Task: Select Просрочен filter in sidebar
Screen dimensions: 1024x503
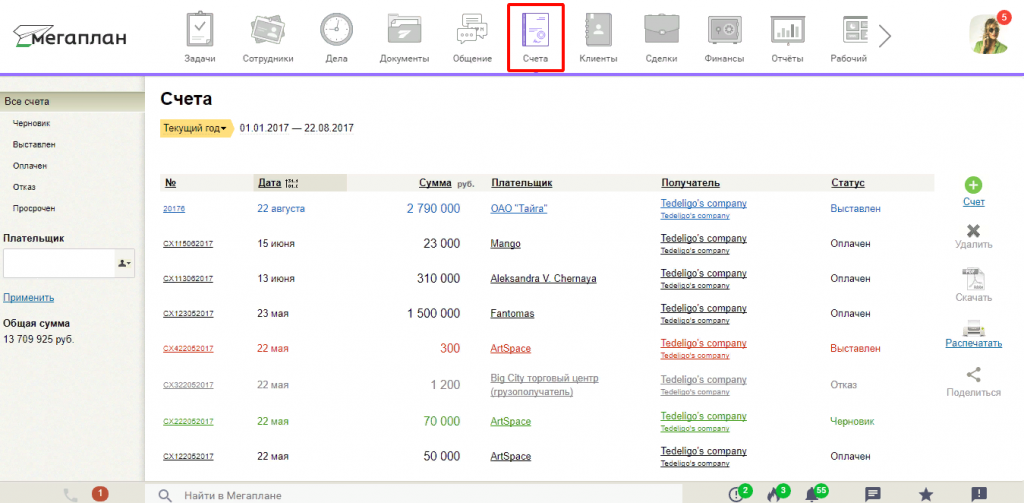Action: tap(34, 208)
